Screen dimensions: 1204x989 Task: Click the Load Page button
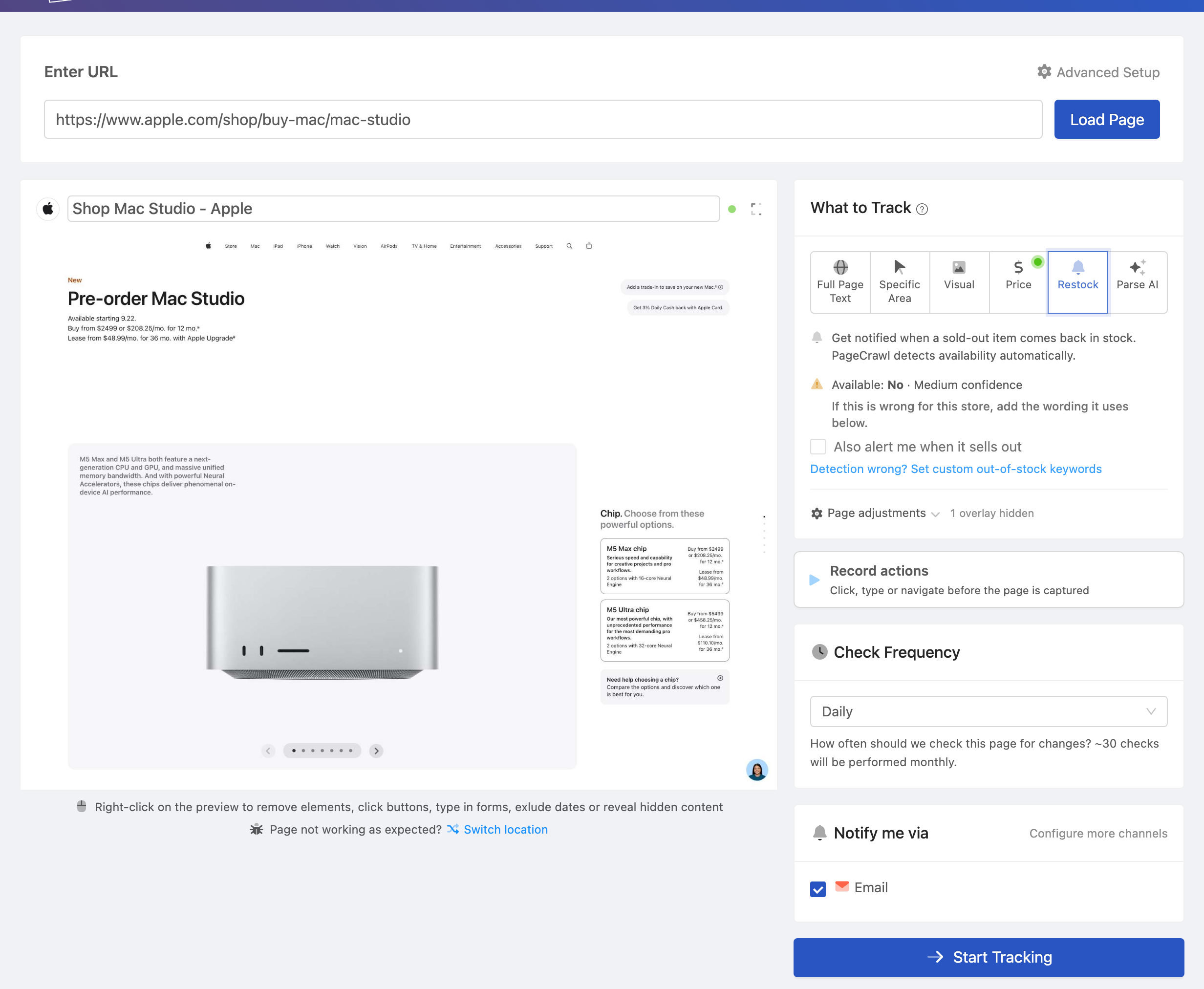click(x=1107, y=119)
